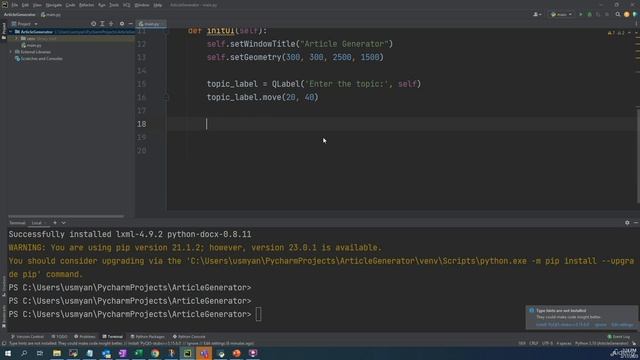
Task: Open terminal session options dropdown arrow
Action: tap(63, 223)
